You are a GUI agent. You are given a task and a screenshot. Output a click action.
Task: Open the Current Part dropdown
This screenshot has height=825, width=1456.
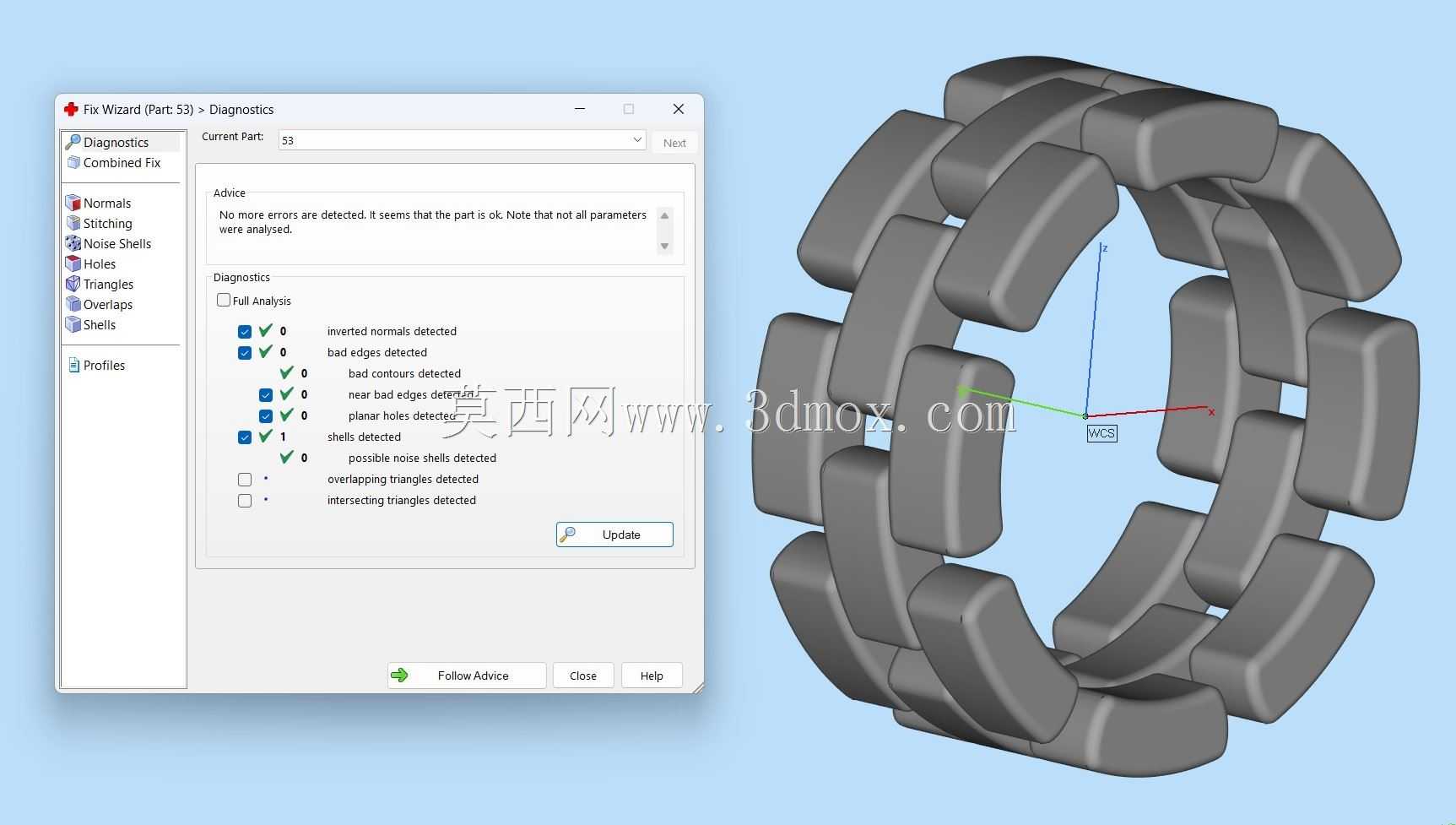tap(463, 140)
